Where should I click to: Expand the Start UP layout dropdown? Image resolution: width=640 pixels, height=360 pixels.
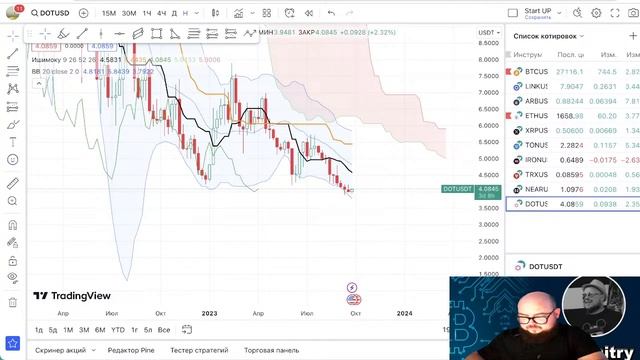tap(559, 13)
